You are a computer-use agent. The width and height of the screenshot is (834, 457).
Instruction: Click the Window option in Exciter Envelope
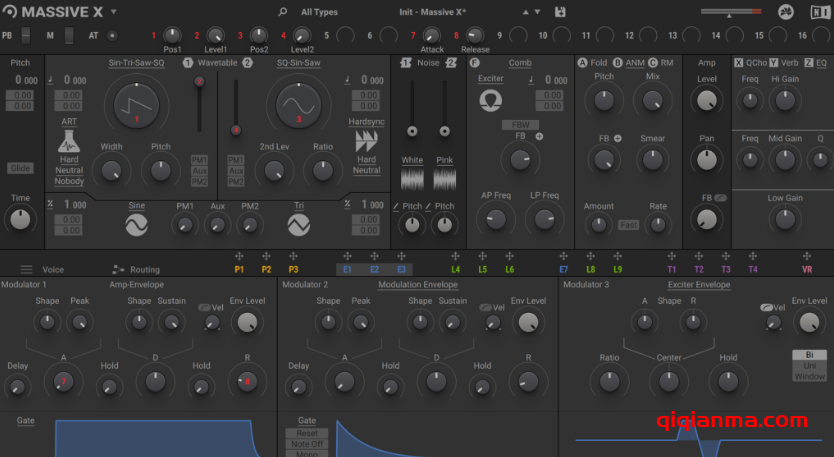click(x=809, y=376)
